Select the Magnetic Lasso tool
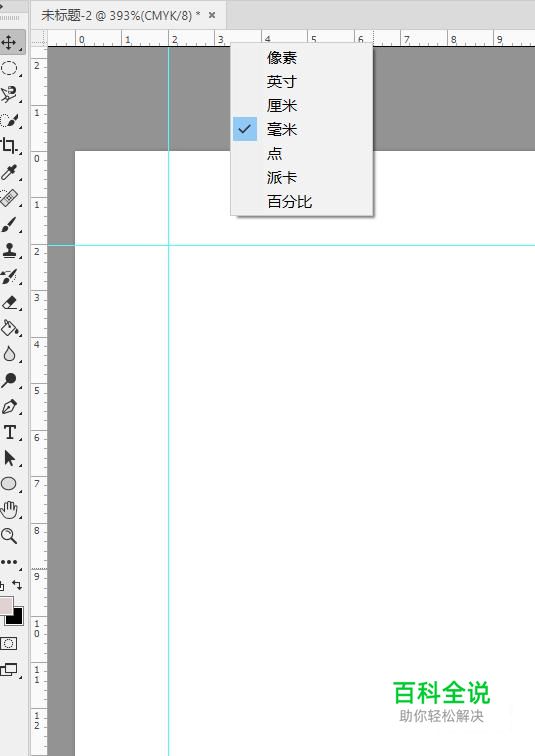 pyautogui.click(x=10, y=94)
